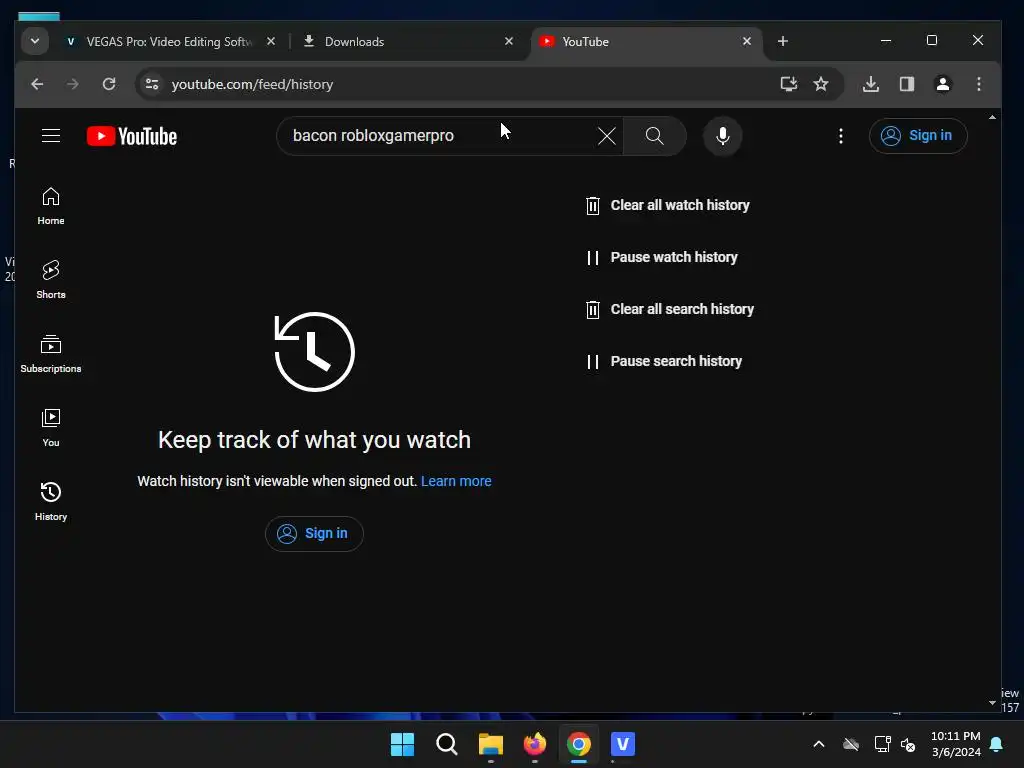The image size is (1024, 768).
Task: Click Sign in at top right
Action: pos(918,136)
